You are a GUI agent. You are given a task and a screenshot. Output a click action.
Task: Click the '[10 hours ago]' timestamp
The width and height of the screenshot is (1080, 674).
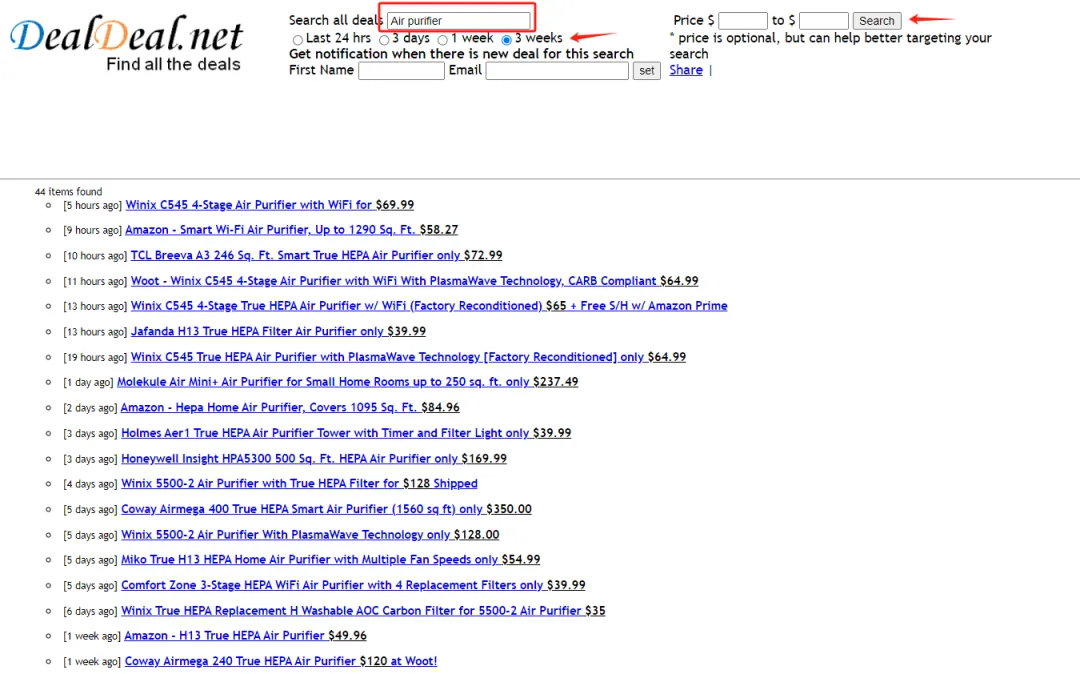coord(95,255)
